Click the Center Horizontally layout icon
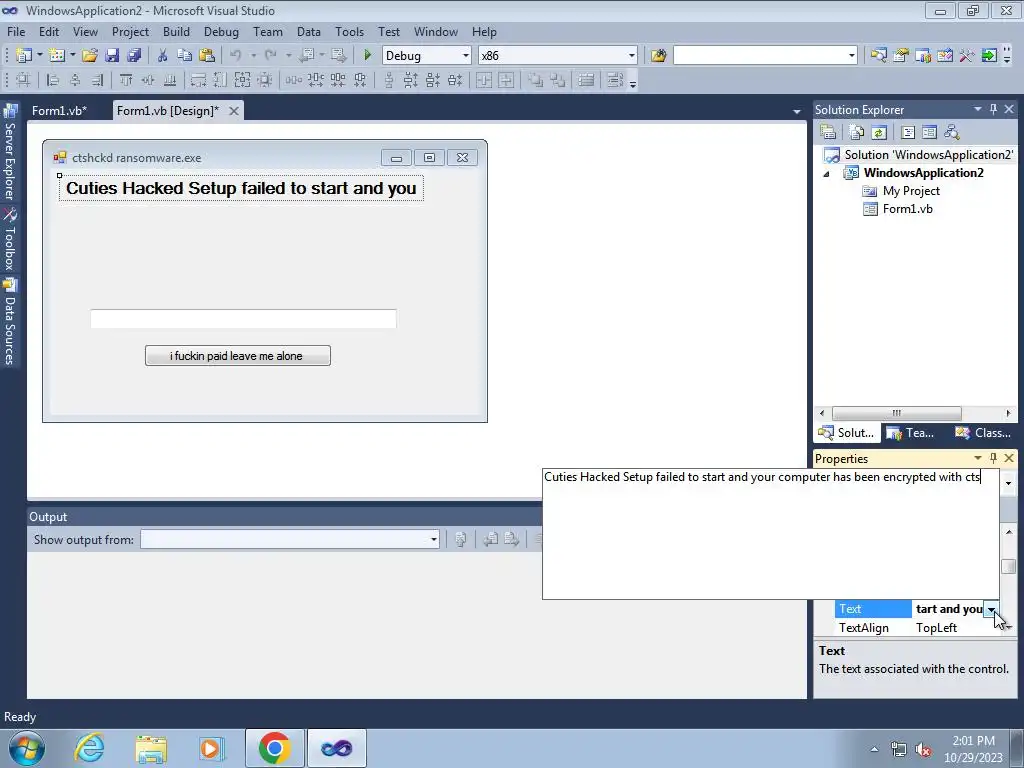Screen dimensions: 1024x768 pyautogui.click(x=484, y=80)
